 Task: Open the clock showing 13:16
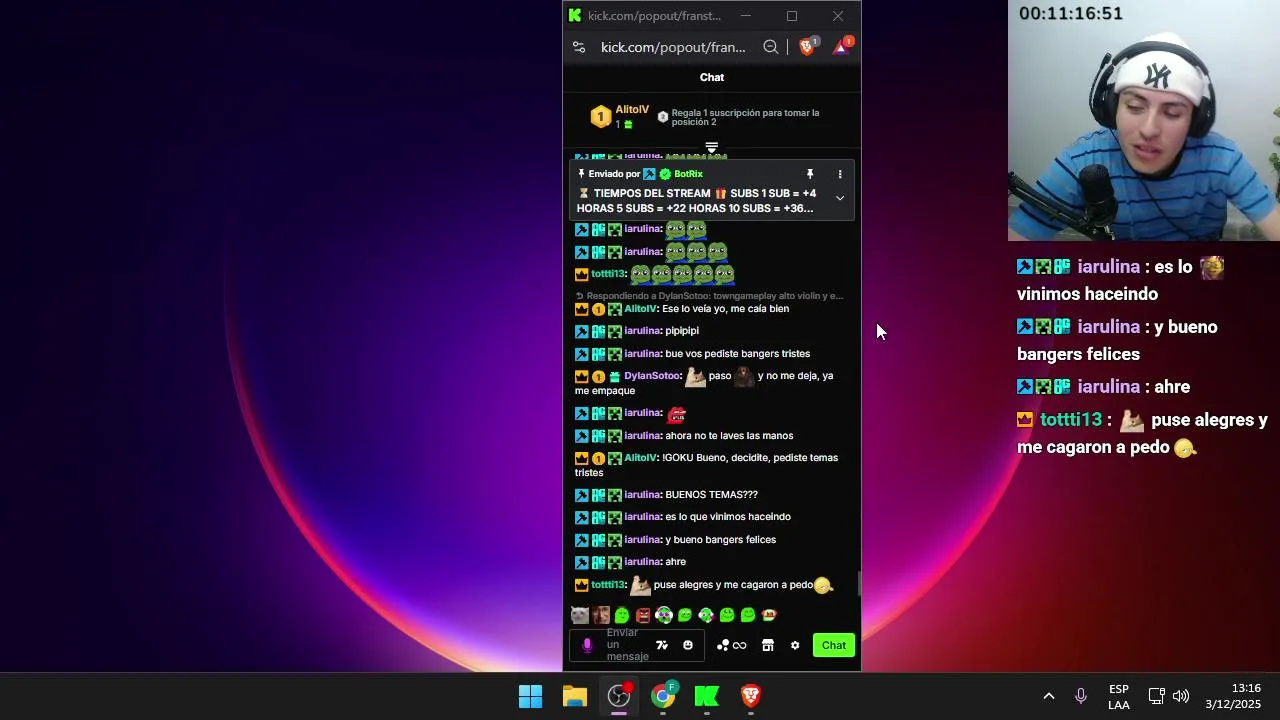1233,697
